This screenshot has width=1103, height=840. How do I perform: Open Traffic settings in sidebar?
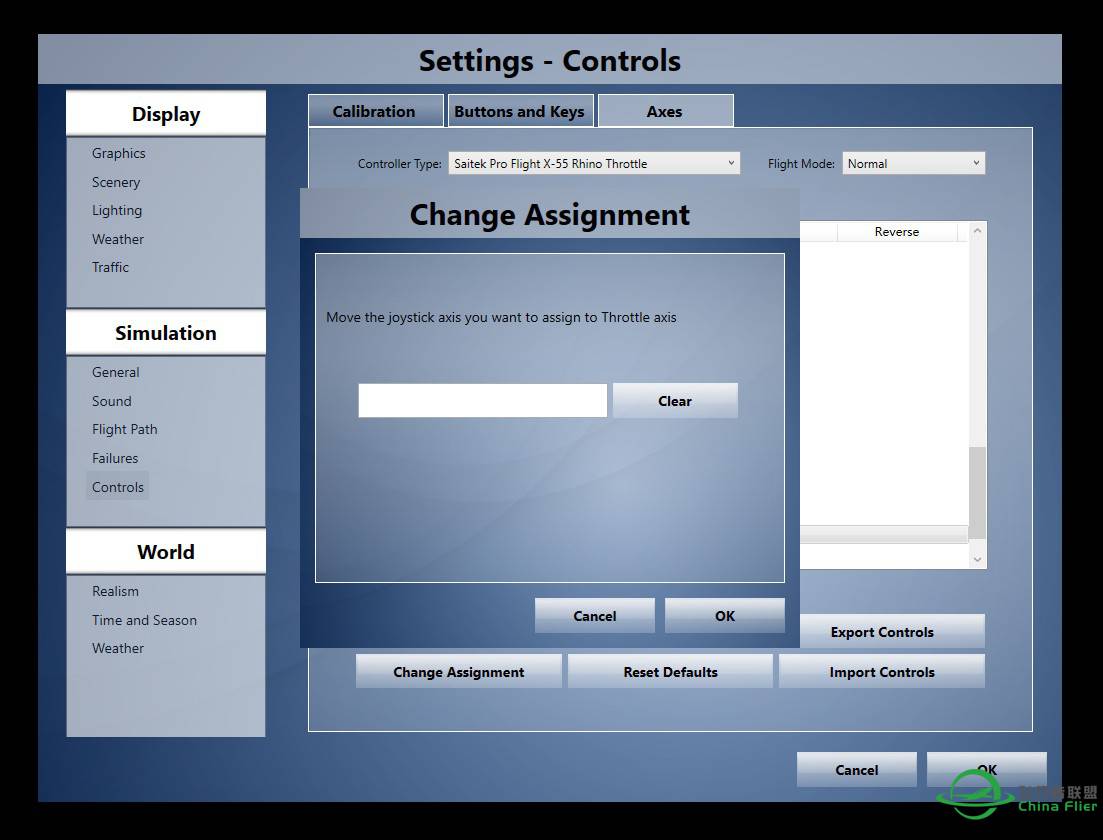110,267
